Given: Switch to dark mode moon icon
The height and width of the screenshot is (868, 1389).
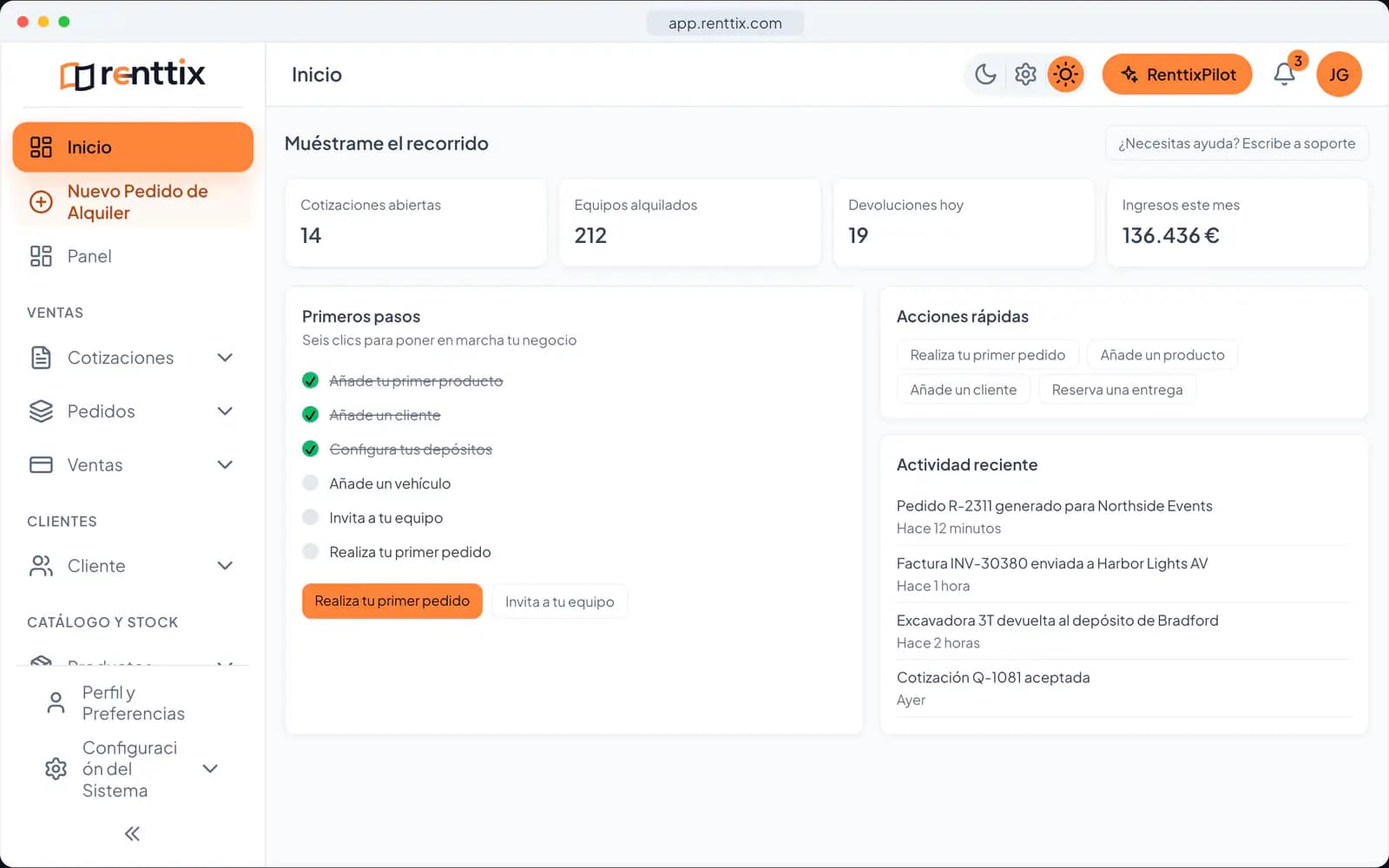Looking at the screenshot, I should pyautogui.click(x=985, y=75).
